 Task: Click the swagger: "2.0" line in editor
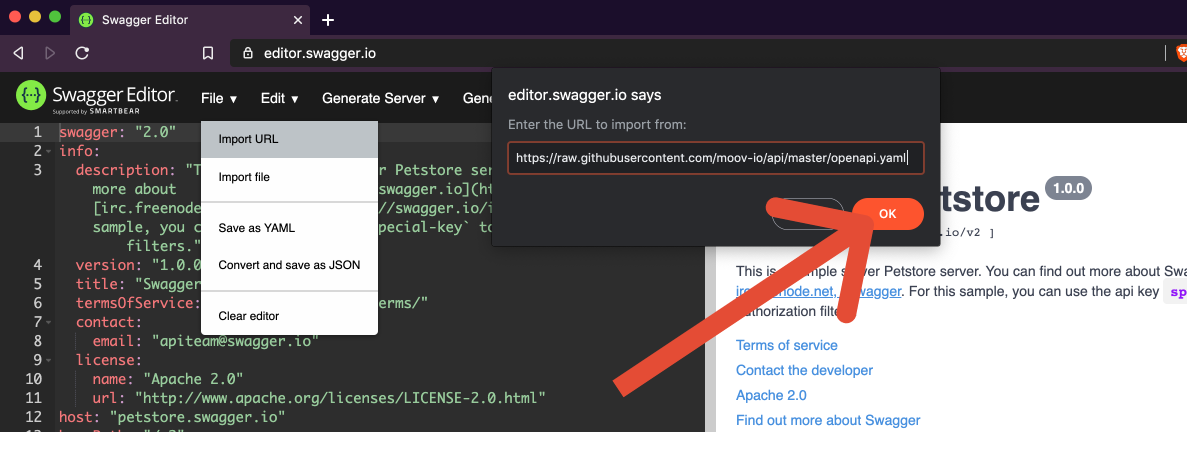tap(117, 132)
